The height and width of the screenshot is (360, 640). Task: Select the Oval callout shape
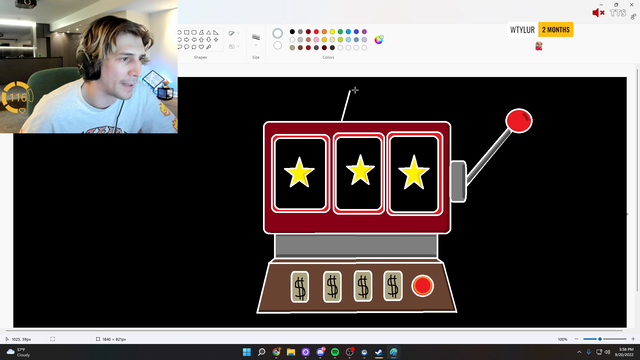click(187, 47)
